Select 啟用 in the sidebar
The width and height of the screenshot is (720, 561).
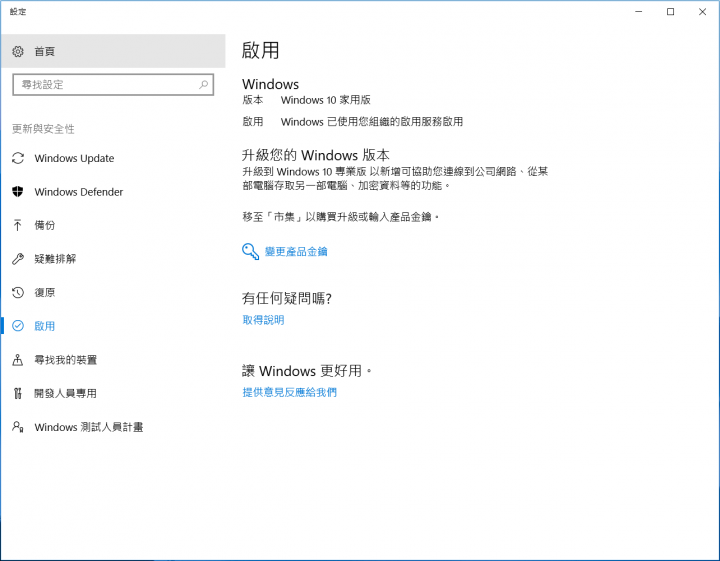[x=113, y=326]
